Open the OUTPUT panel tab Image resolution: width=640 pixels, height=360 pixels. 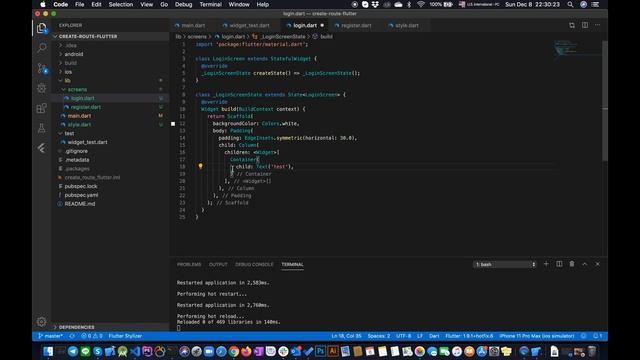click(218, 264)
